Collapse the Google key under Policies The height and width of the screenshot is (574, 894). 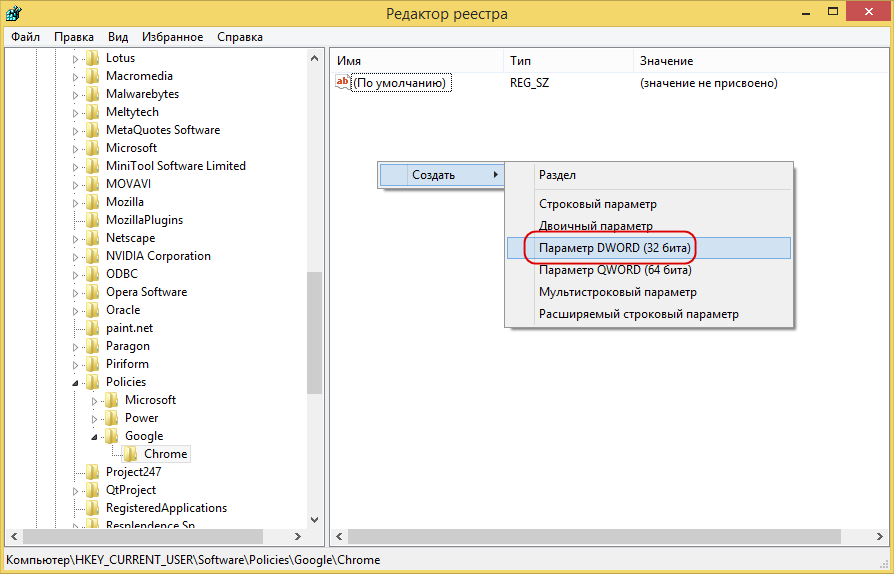point(95,437)
